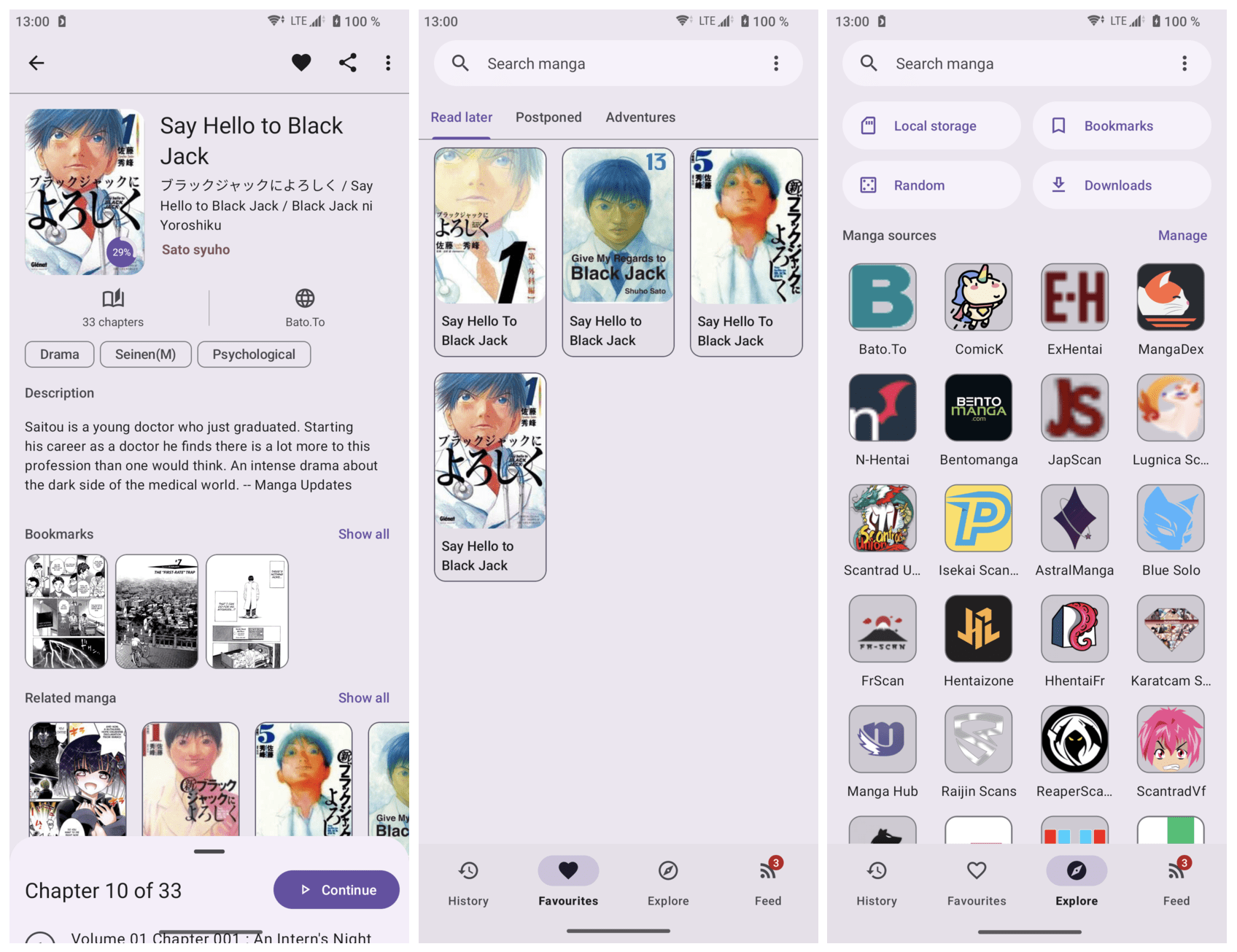1237x952 pixels.
Task: Open History tab in Explore screen
Action: click(x=877, y=882)
